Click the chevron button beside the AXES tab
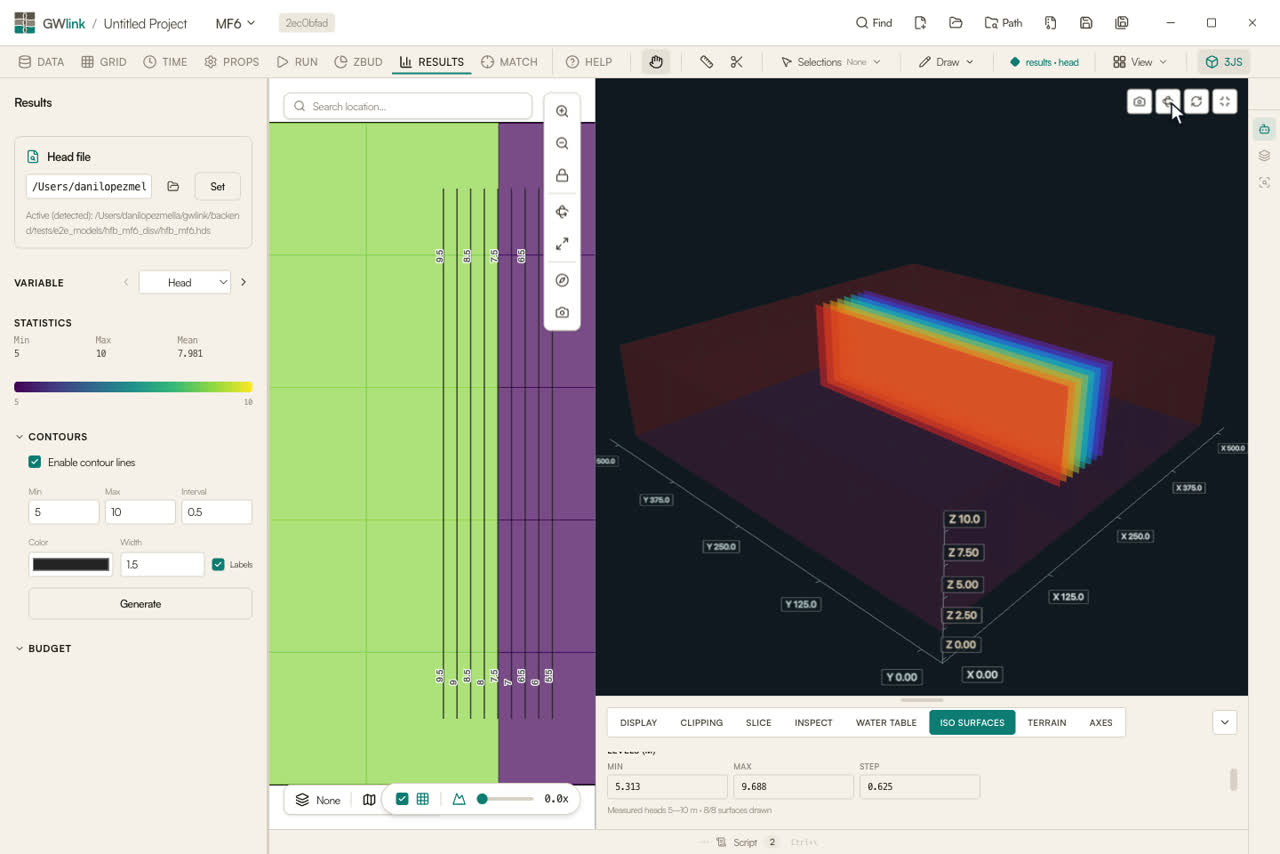The width and height of the screenshot is (1280, 854). [x=1225, y=722]
